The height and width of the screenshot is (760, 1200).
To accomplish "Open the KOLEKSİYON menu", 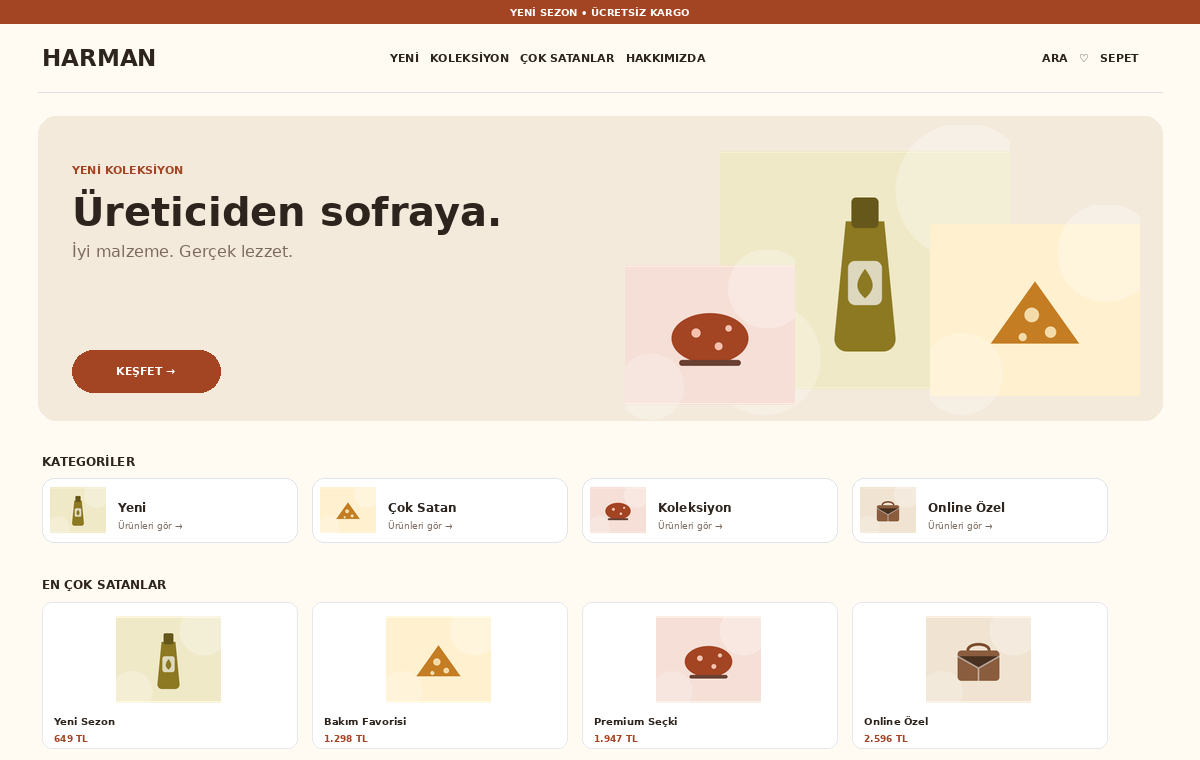I will coord(469,58).
